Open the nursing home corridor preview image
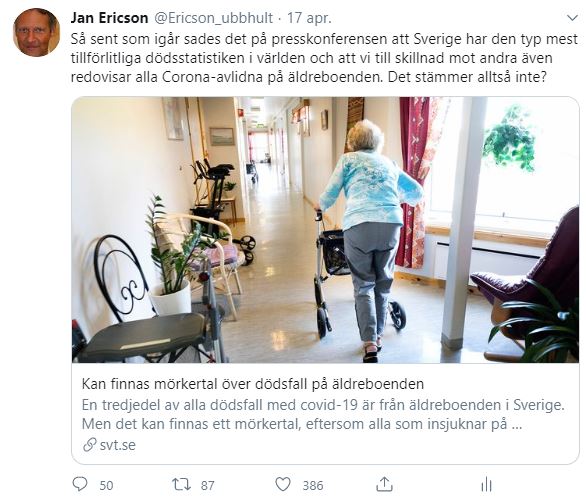The height and width of the screenshot is (503, 586). [325, 229]
